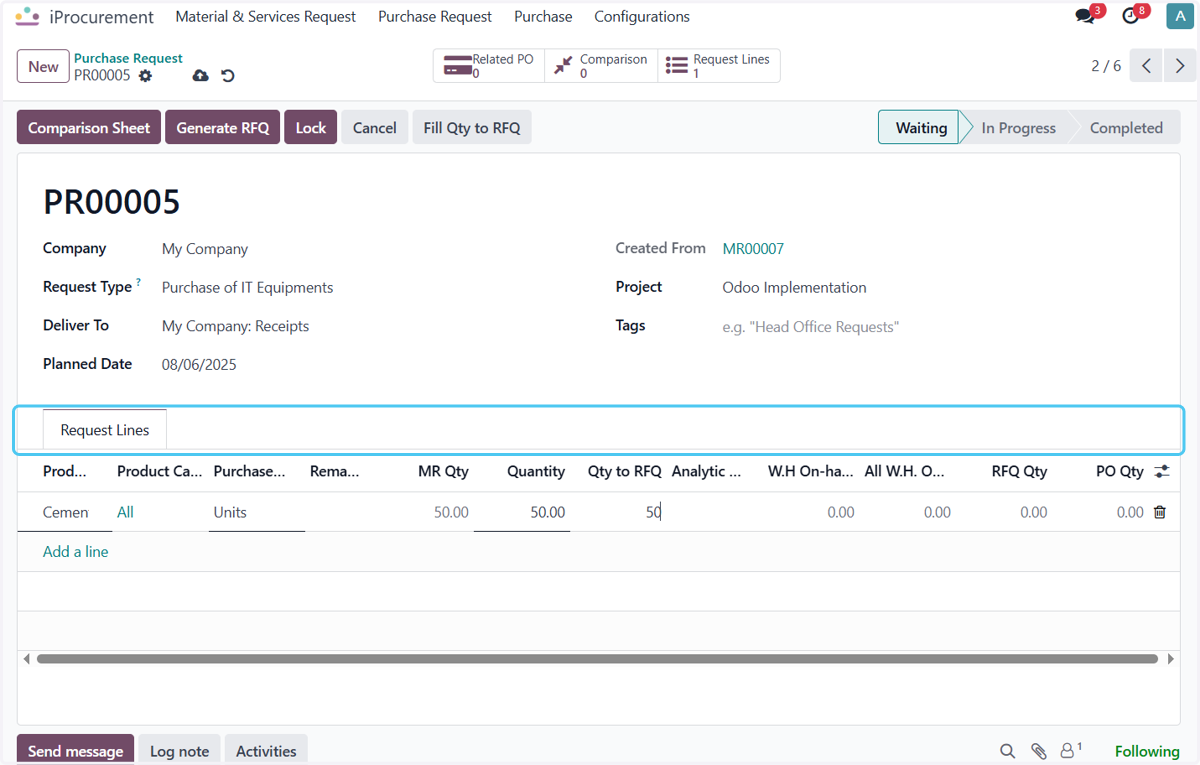Open the All product category link

pyautogui.click(x=125, y=512)
